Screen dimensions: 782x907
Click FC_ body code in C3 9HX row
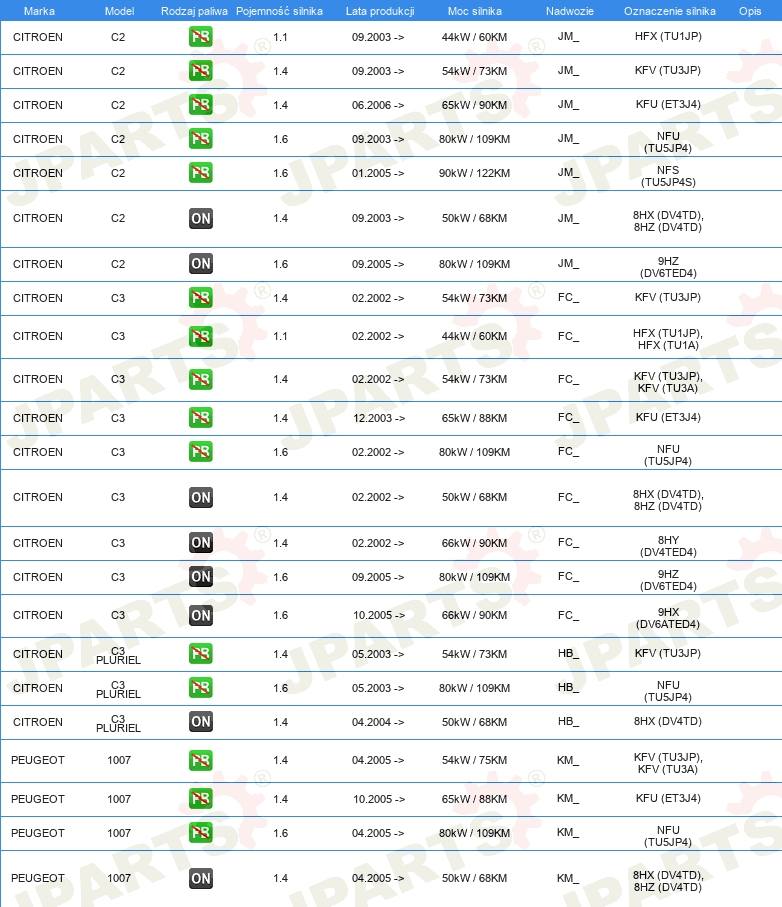(x=568, y=615)
